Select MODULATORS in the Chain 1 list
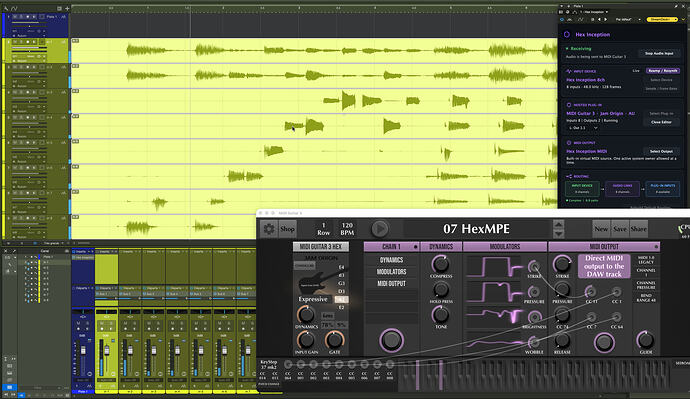The height and width of the screenshot is (399, 690). [x=391, y=272]
